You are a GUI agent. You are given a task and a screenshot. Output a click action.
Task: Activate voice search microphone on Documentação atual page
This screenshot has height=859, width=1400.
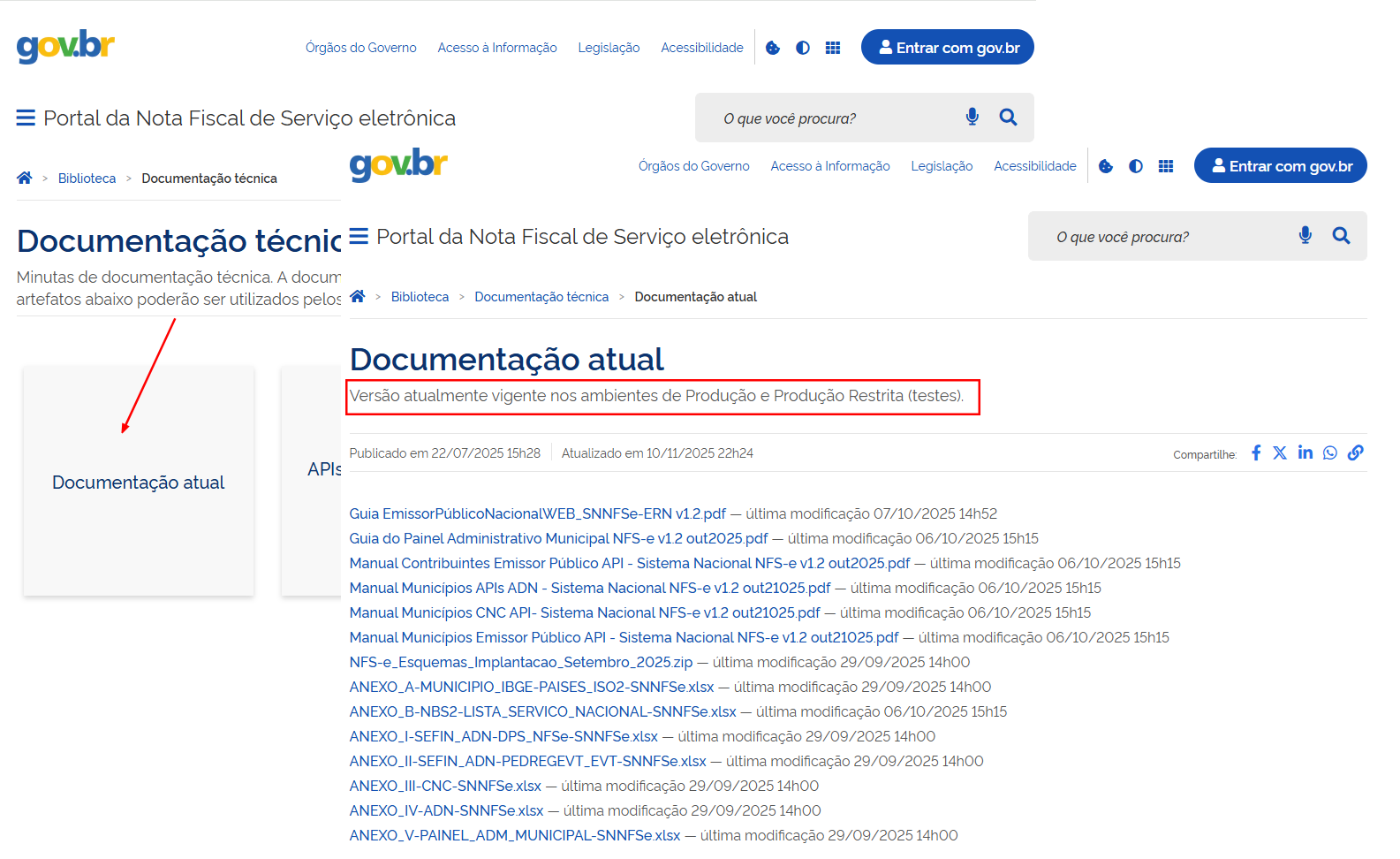(1305, 236)
